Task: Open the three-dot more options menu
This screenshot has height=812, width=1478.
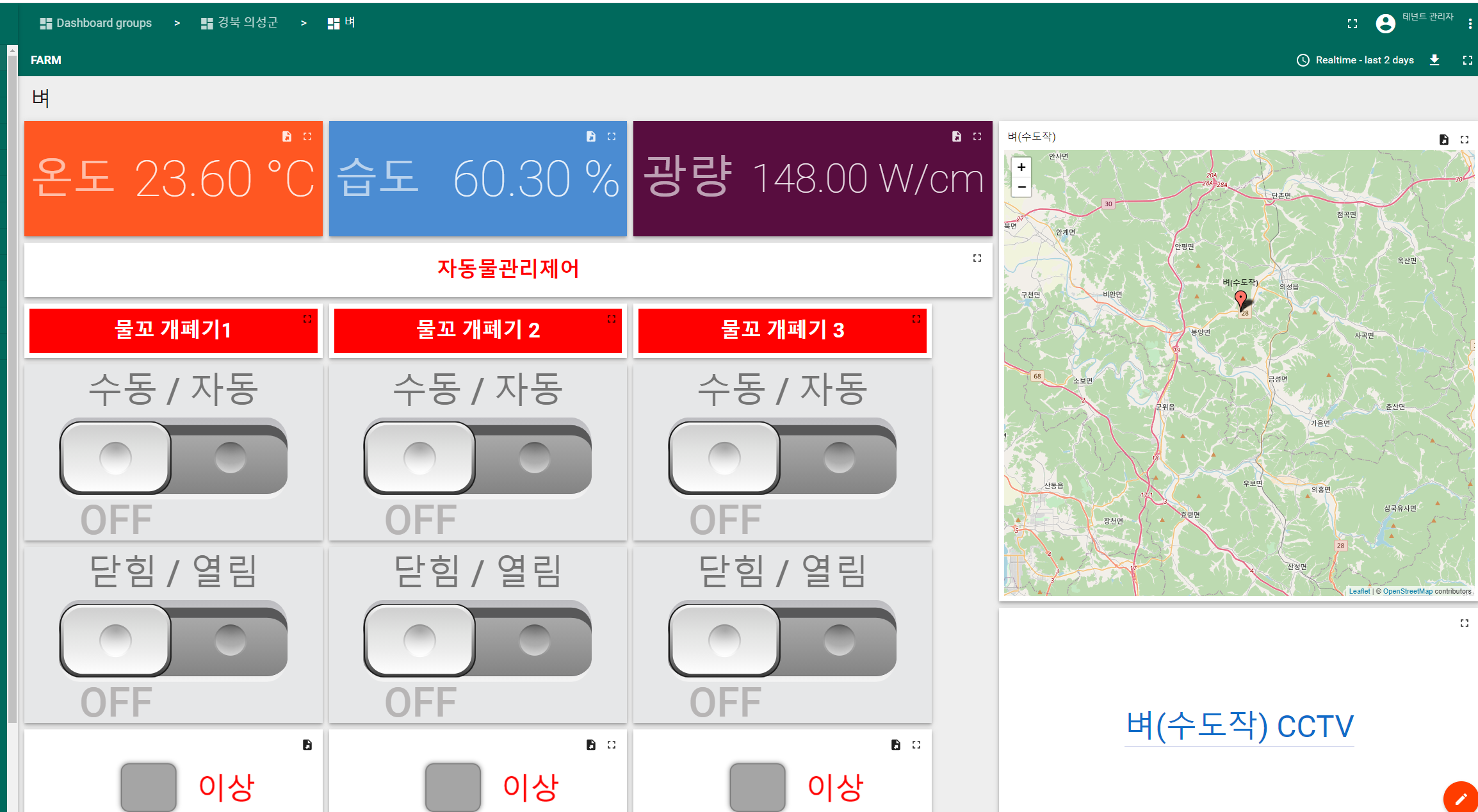Action: pyautogui.click(x=1470, y=24)
